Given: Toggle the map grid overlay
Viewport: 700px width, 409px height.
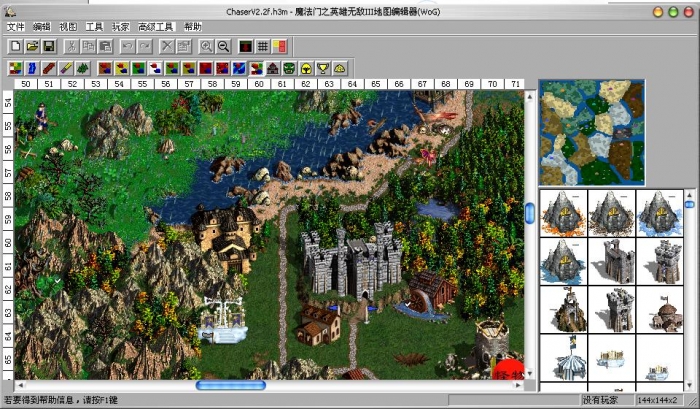Looking at the screenshot, I should pos(262,46).
